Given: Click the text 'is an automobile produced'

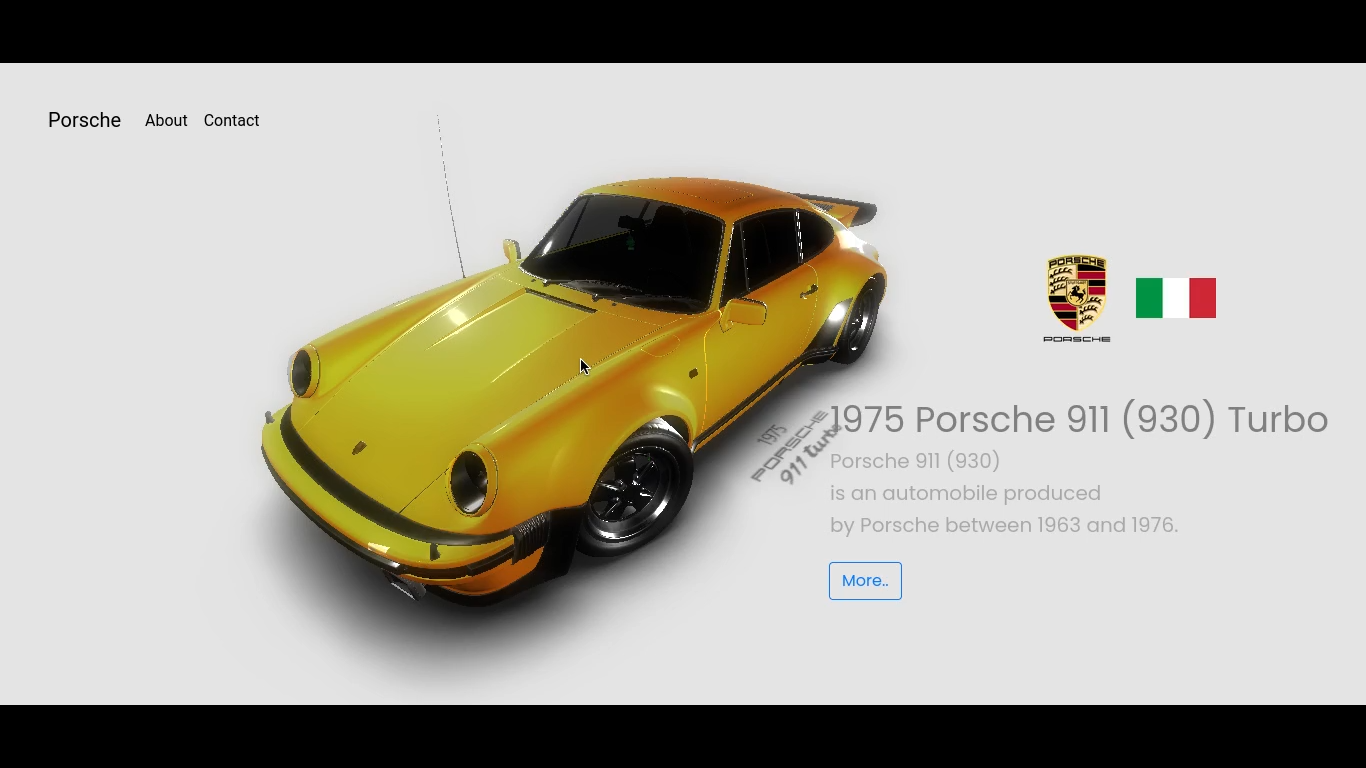Looking at the screenshot, I should [x=965, y=493].
